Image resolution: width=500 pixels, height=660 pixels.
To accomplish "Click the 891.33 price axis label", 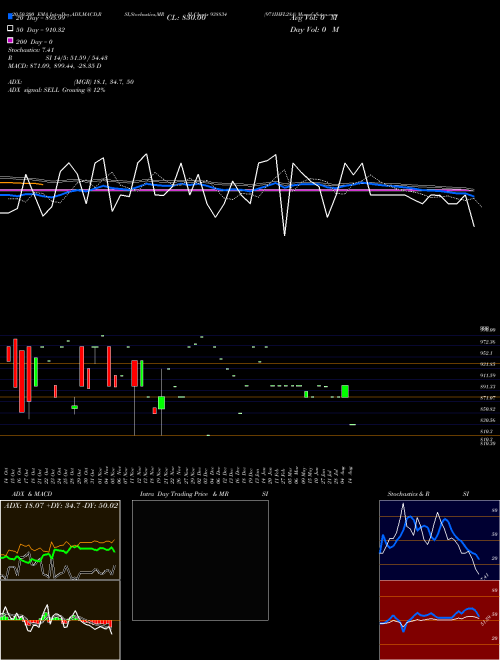I will click(x=487, y=386).
